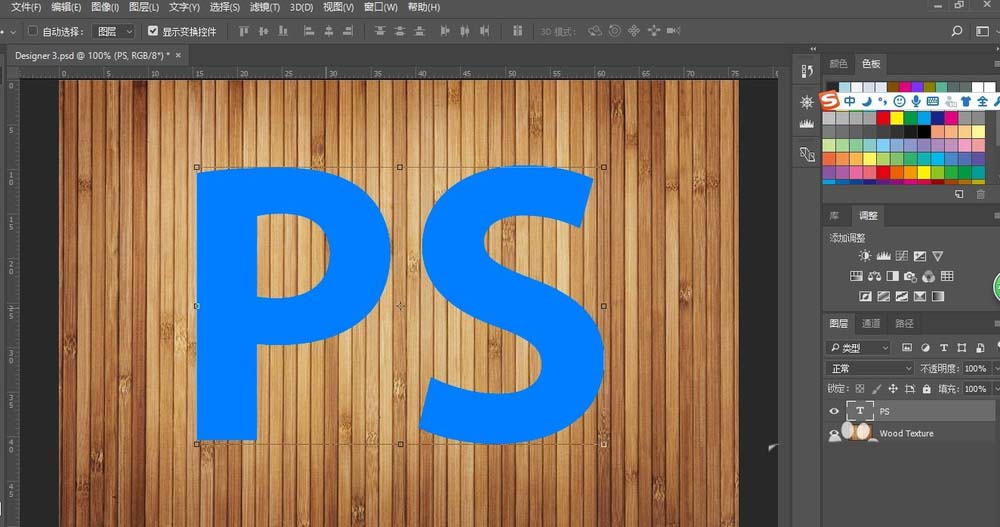Switch to the 通道 tab

[x=871, y=323]
